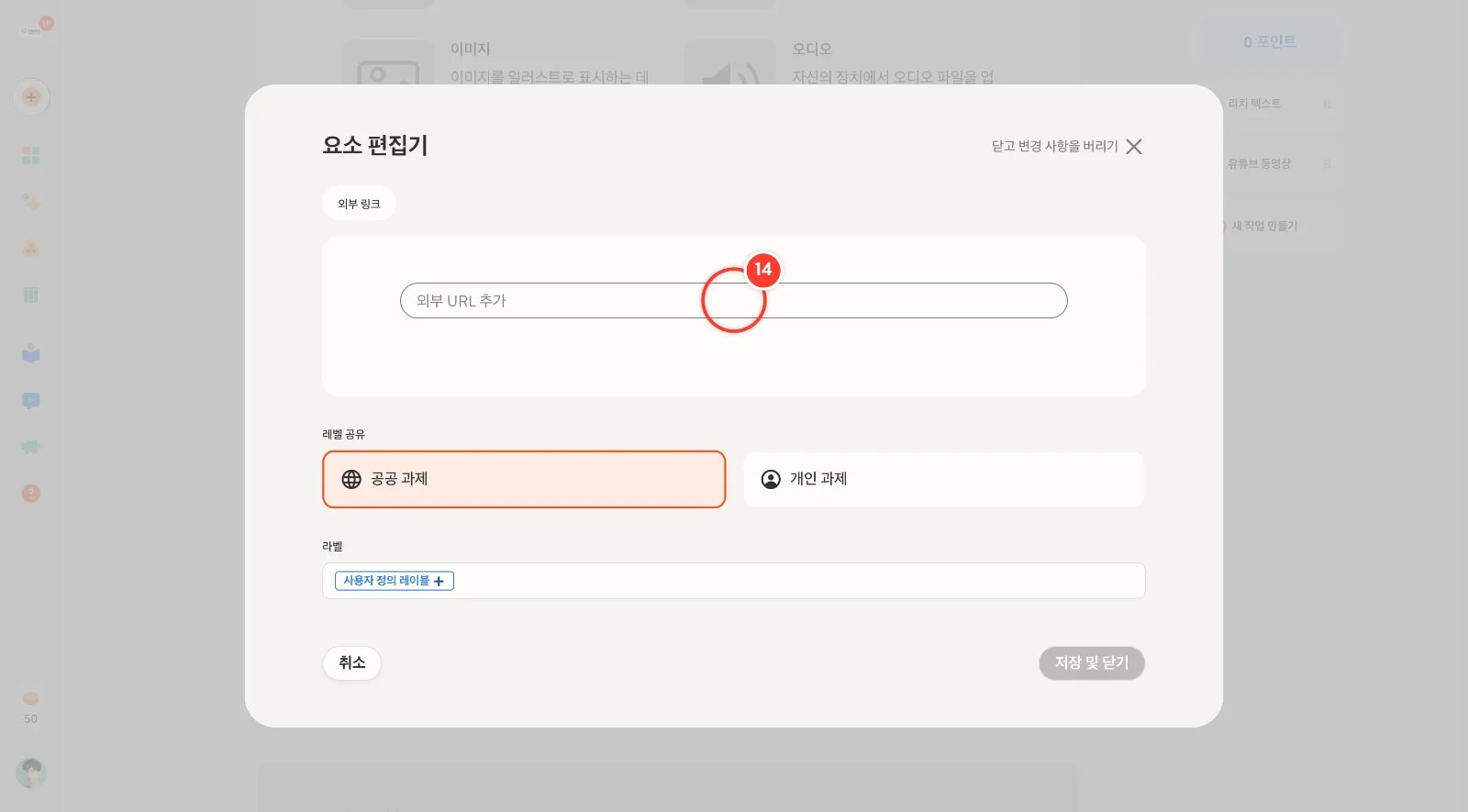Select the 공공 과제 sharing option
The height and width of the screenshot is (812, 1468).
(524, 479)
